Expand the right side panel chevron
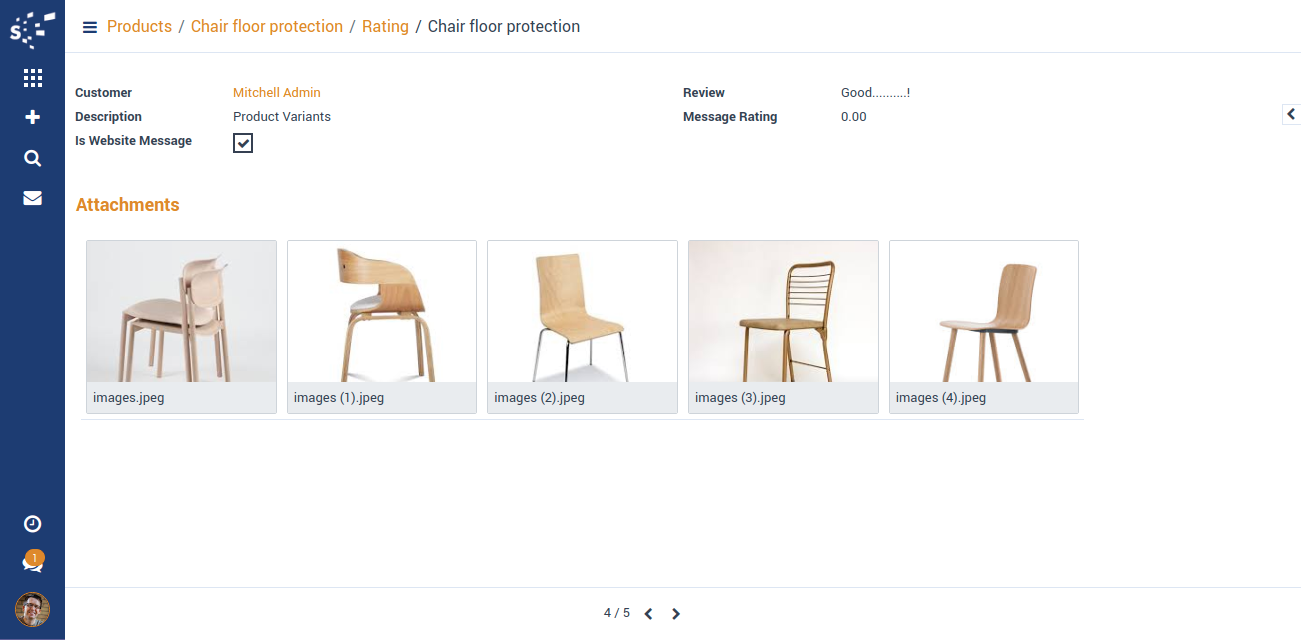Image resolution: width=1301 pixels, height=640 pixels. (x=1290, y=114)
